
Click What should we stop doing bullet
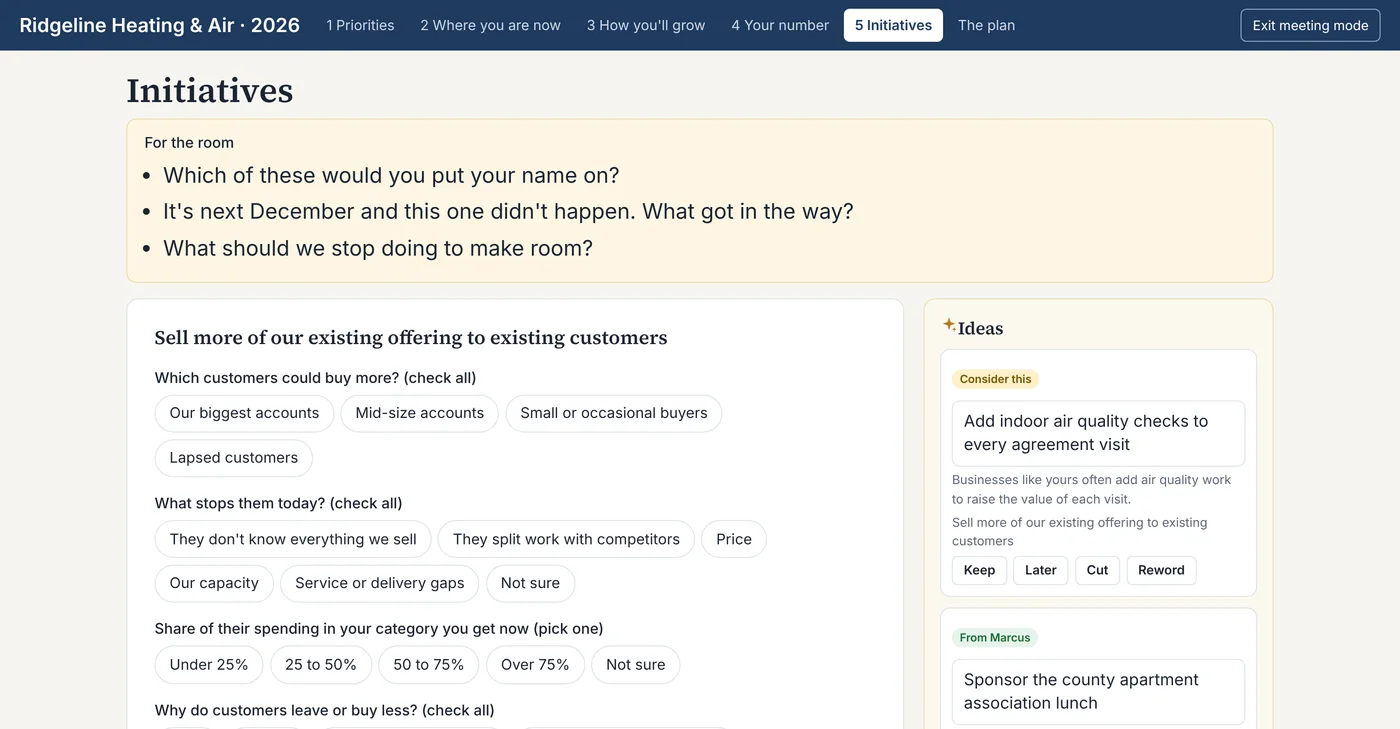click(x=378, y=248)
